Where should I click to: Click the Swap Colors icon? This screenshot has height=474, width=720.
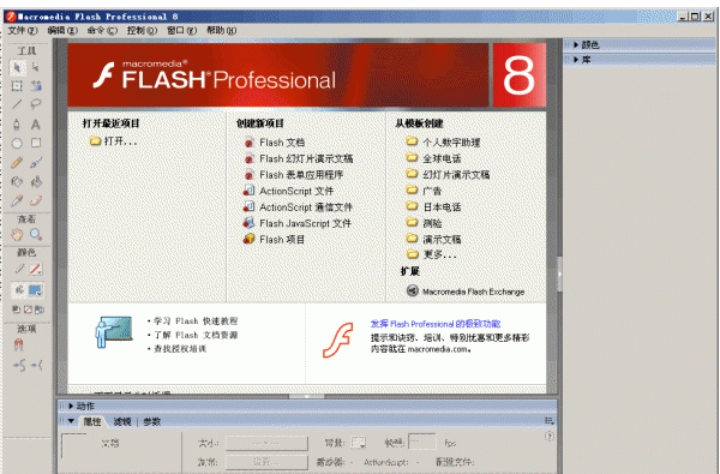point(39,309)
